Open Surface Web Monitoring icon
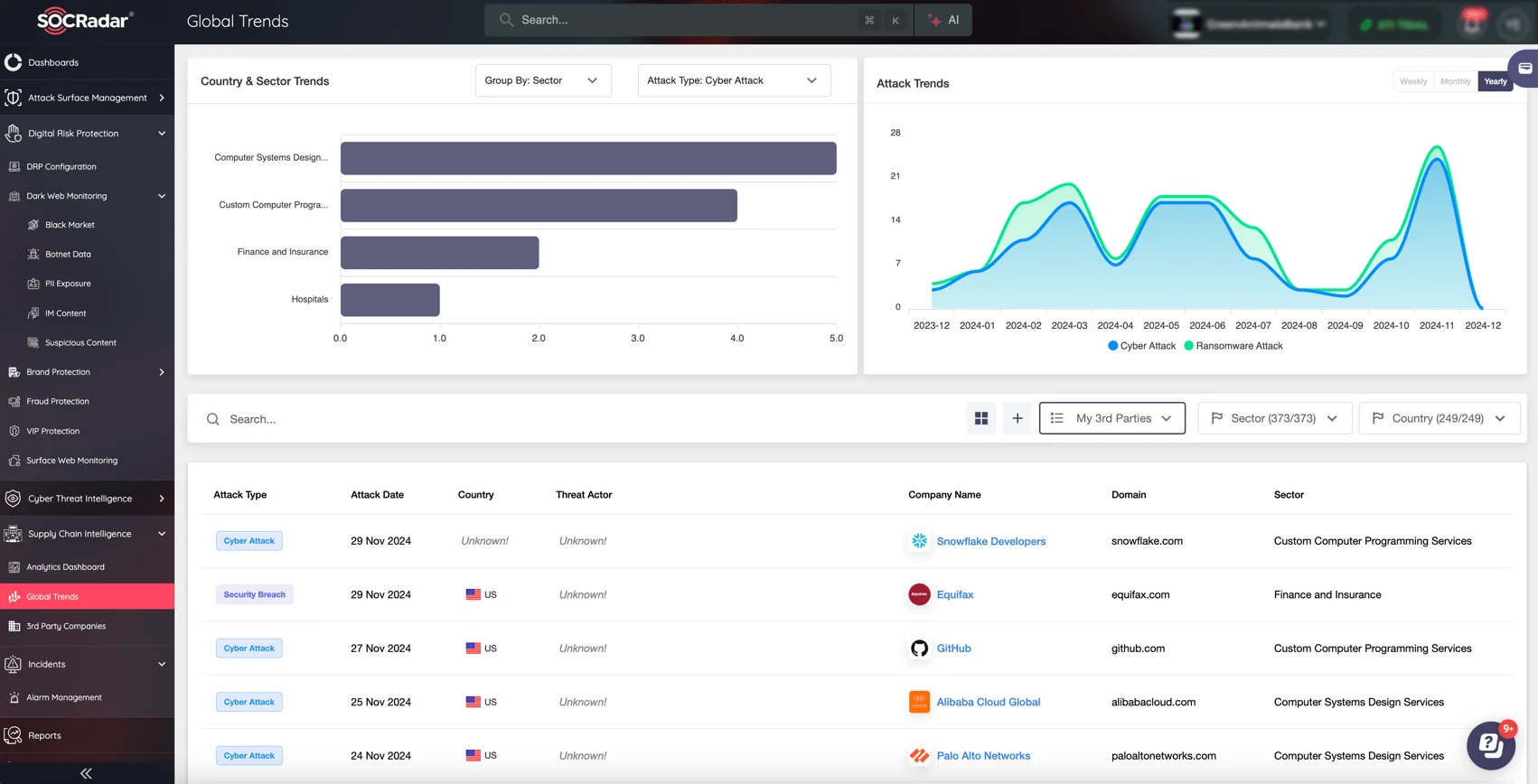The image size is (1538, 784). coord(14,461)
